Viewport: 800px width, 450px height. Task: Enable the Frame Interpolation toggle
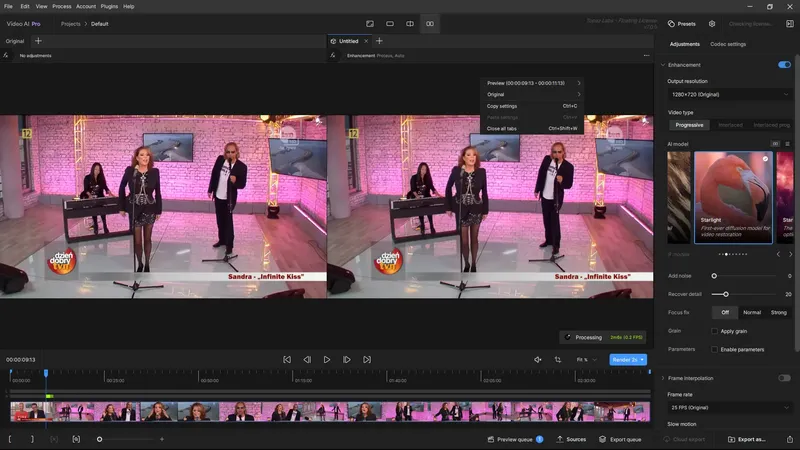coord(784,378)
